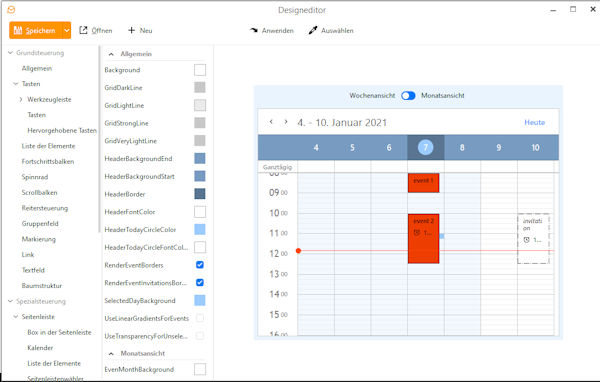Open the HeaderFontColor color swatch
600x382 pixels.
(200, 212)
